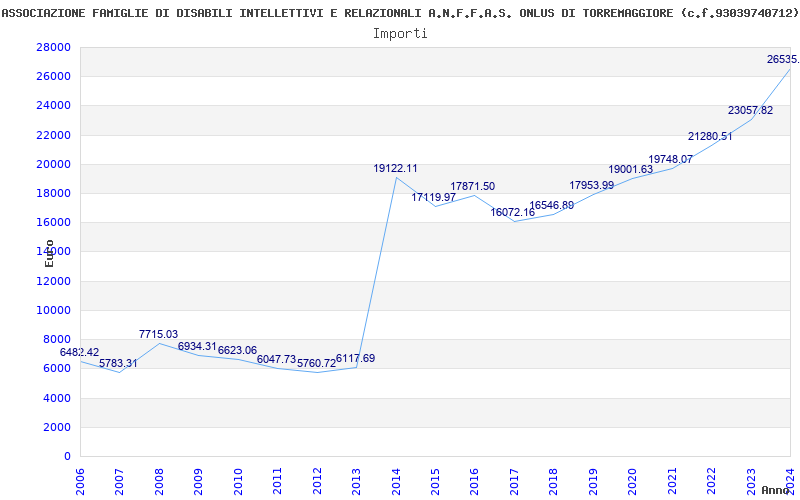Click the data label 19748.07
This screenshot has height=500, width=800.
(x=670, y=159)
